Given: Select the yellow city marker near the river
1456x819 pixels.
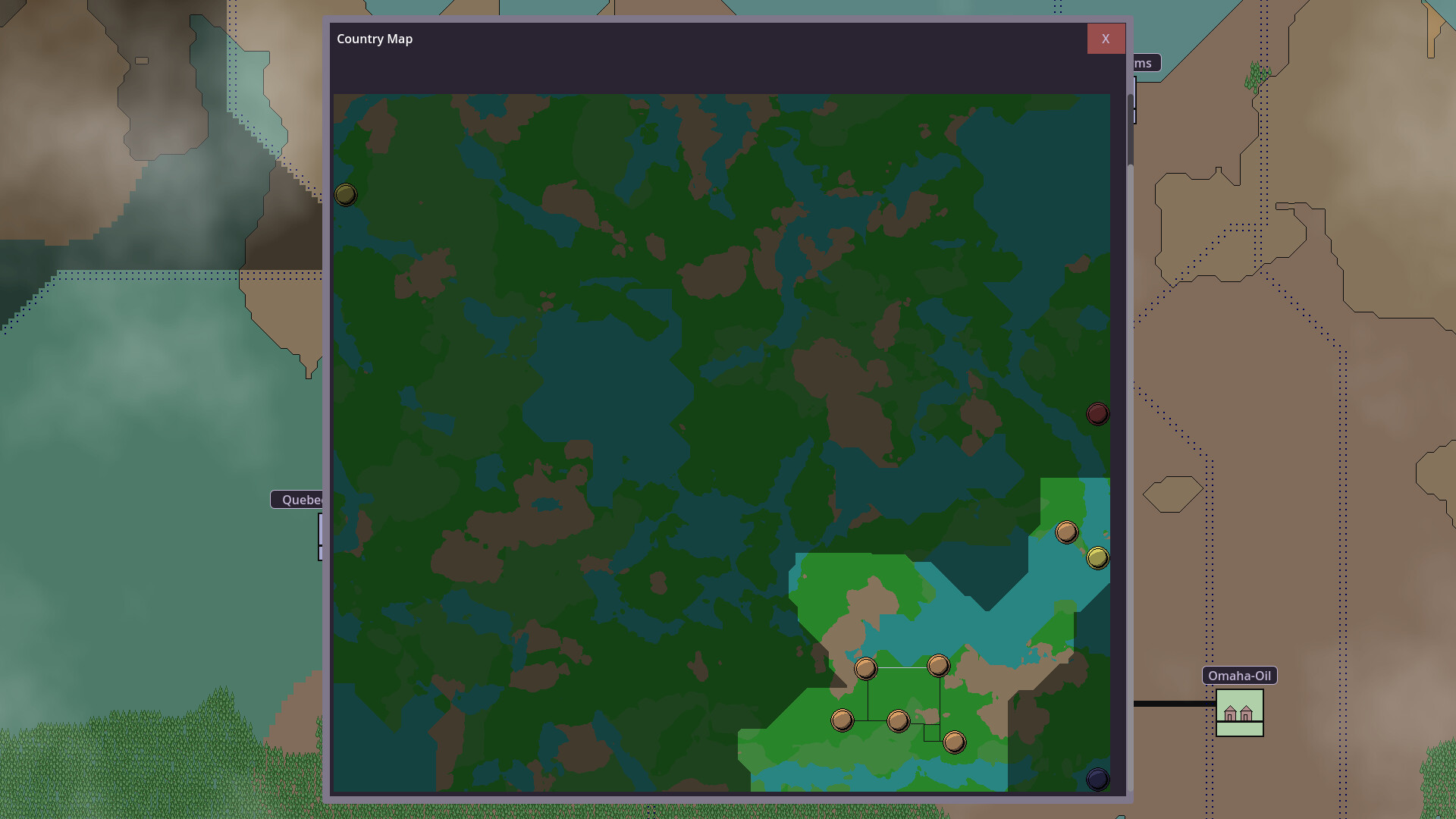Looking at the screenshot, I should click(x=1098, y=557).
